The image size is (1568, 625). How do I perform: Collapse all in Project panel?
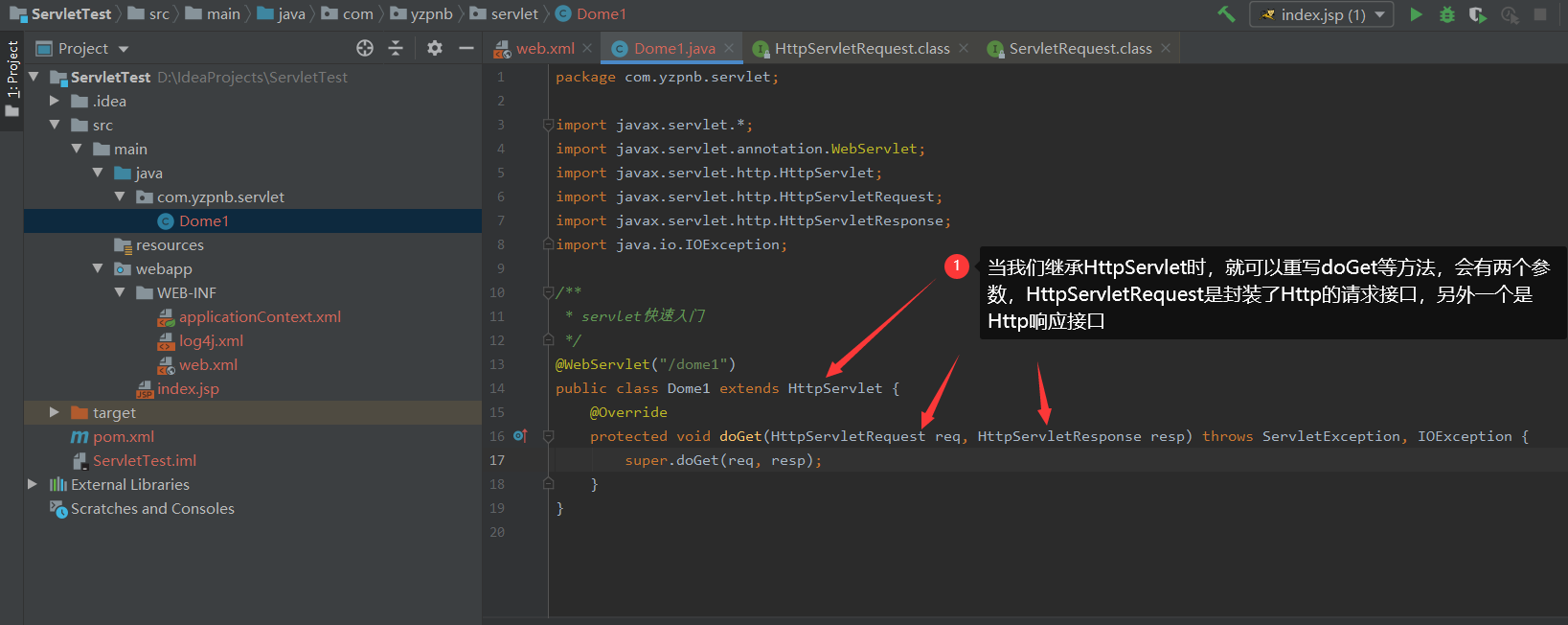pos(396,48)
